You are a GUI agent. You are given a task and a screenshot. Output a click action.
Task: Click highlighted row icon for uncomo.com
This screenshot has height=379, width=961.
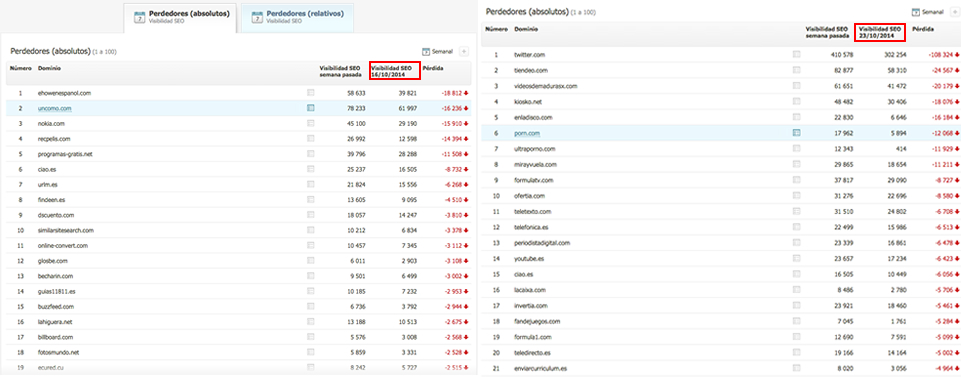coord(311,108)
